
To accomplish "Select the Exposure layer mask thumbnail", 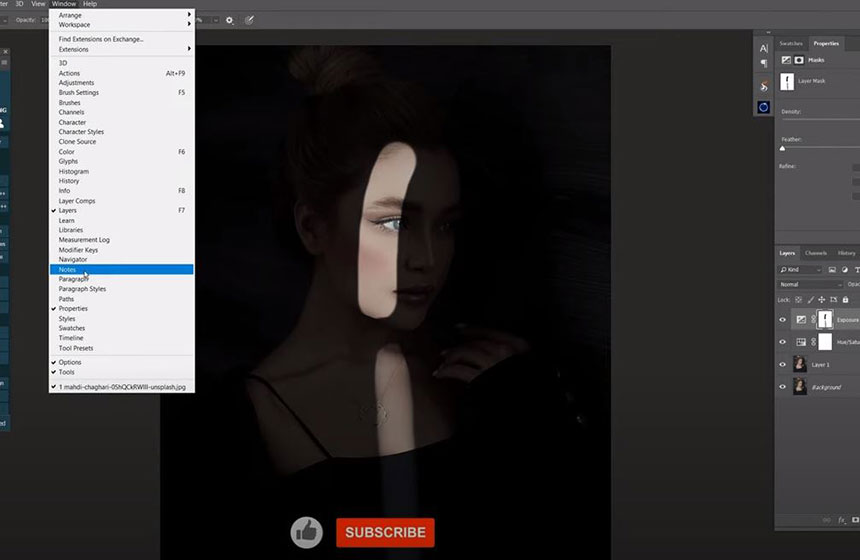I will pos(826,319).
